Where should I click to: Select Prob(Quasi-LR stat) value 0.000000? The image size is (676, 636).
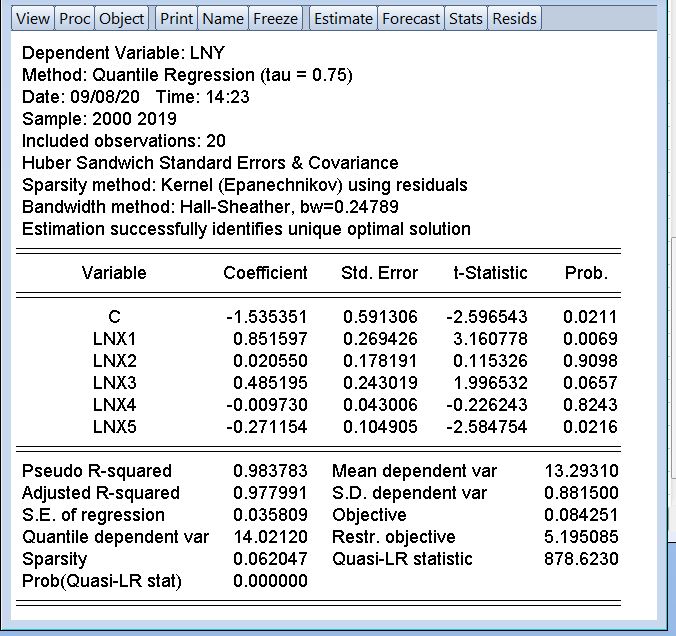tap(270, 581)
